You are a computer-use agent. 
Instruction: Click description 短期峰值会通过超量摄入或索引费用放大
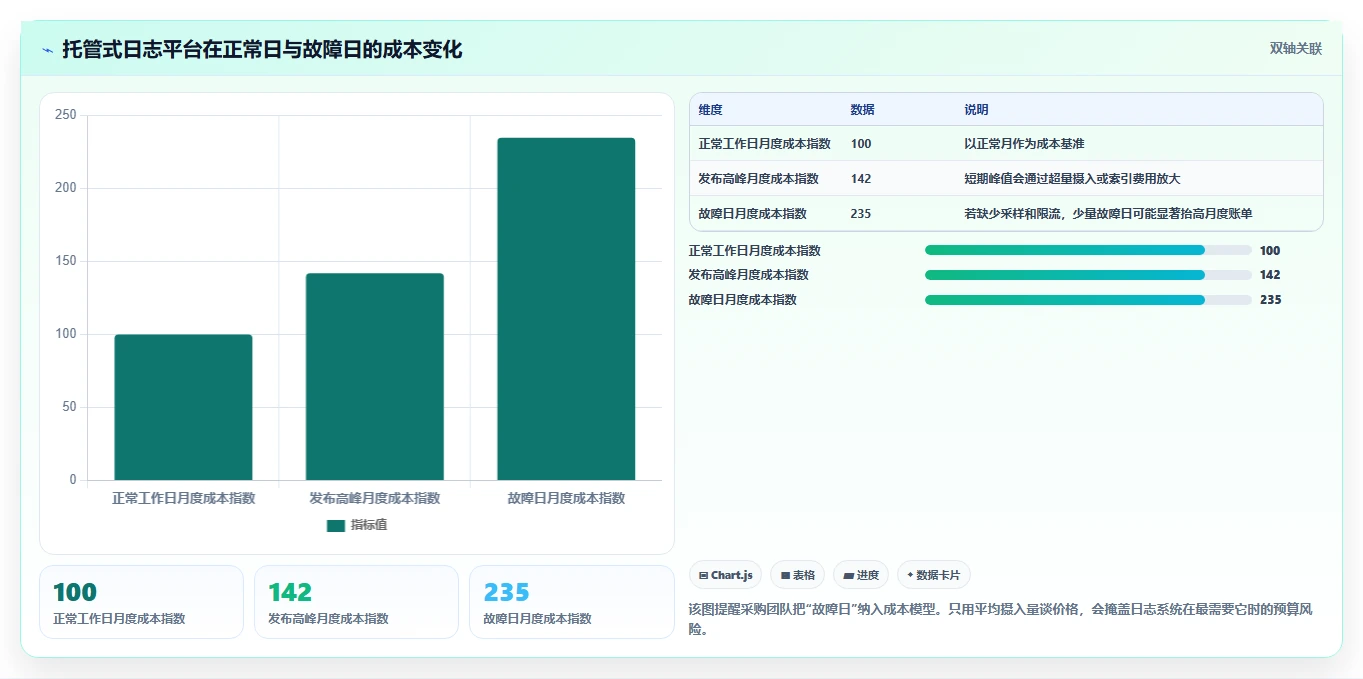pos(1072,179)
